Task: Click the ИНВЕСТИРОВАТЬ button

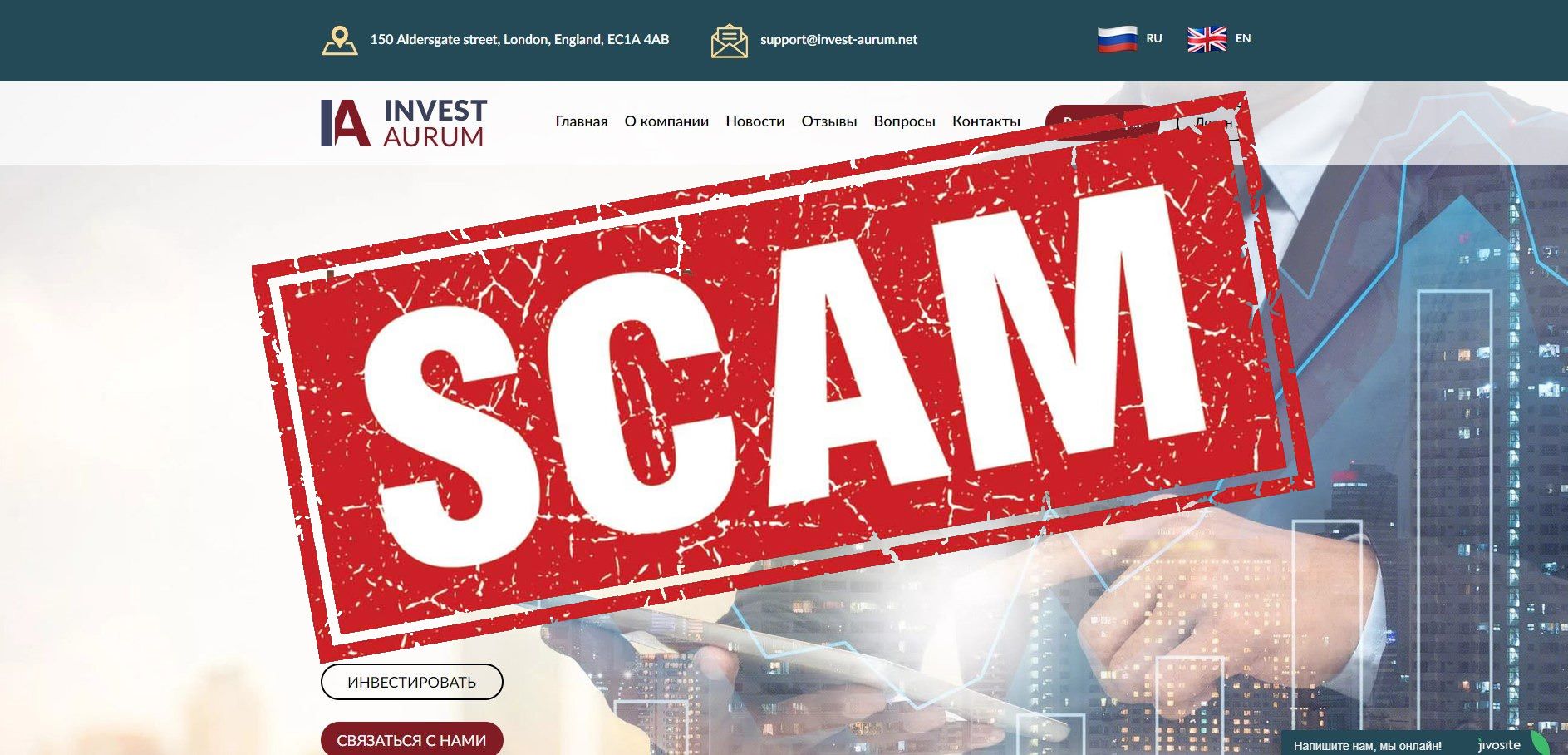Action: click(x=411, y=682)
